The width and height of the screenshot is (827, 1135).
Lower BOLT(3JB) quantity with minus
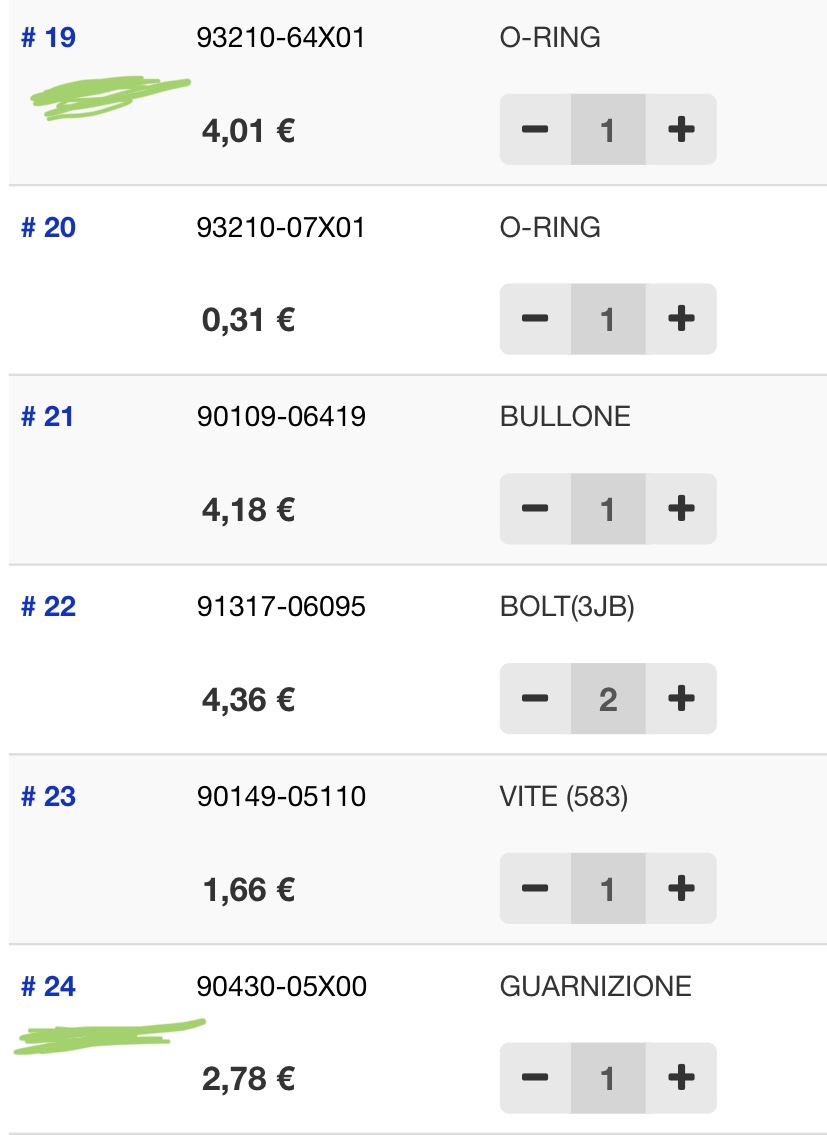pyautogui.click(x=535, y=699)
